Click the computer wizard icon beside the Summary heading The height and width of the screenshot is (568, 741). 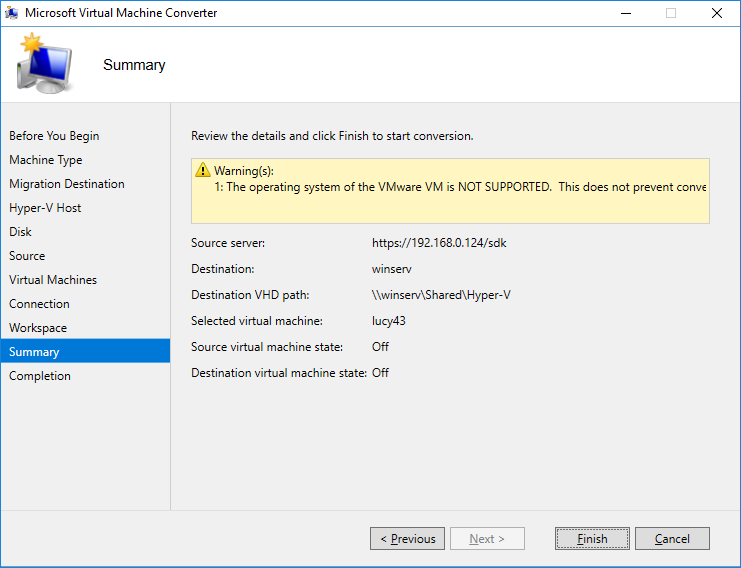pyautogui.click(x=44, y=63)
